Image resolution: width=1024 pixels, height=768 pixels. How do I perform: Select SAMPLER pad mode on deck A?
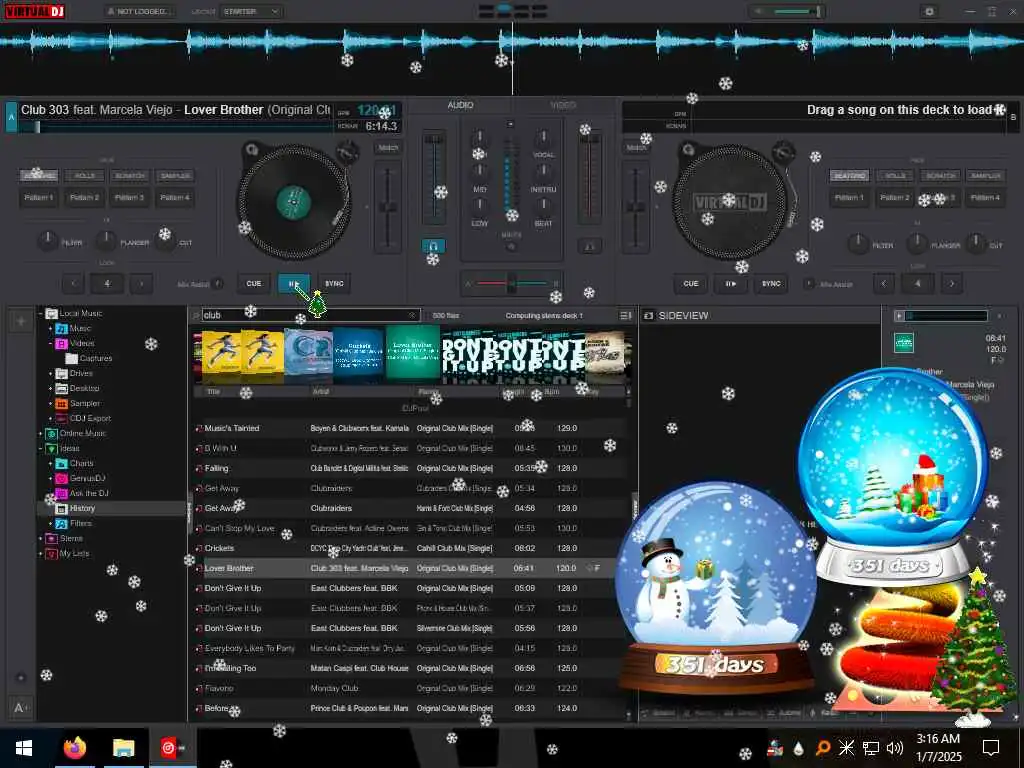(175, 176)
